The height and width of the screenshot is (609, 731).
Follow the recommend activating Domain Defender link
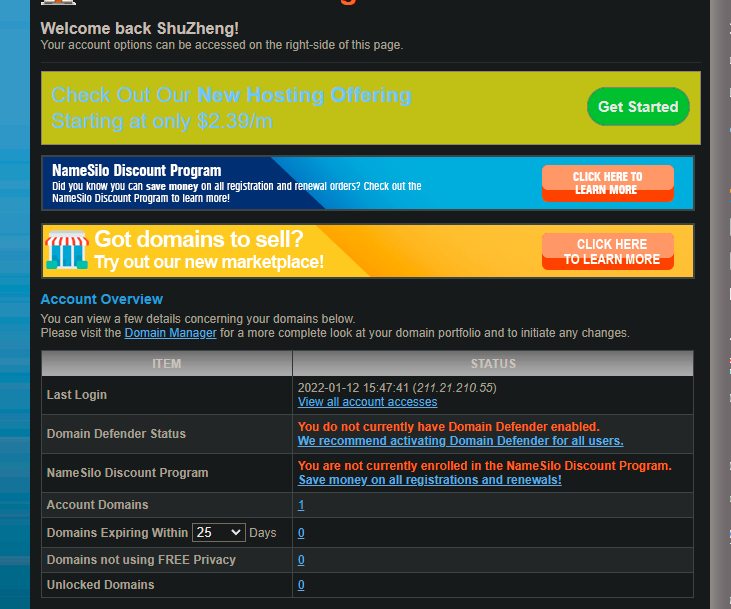(460, 441)
